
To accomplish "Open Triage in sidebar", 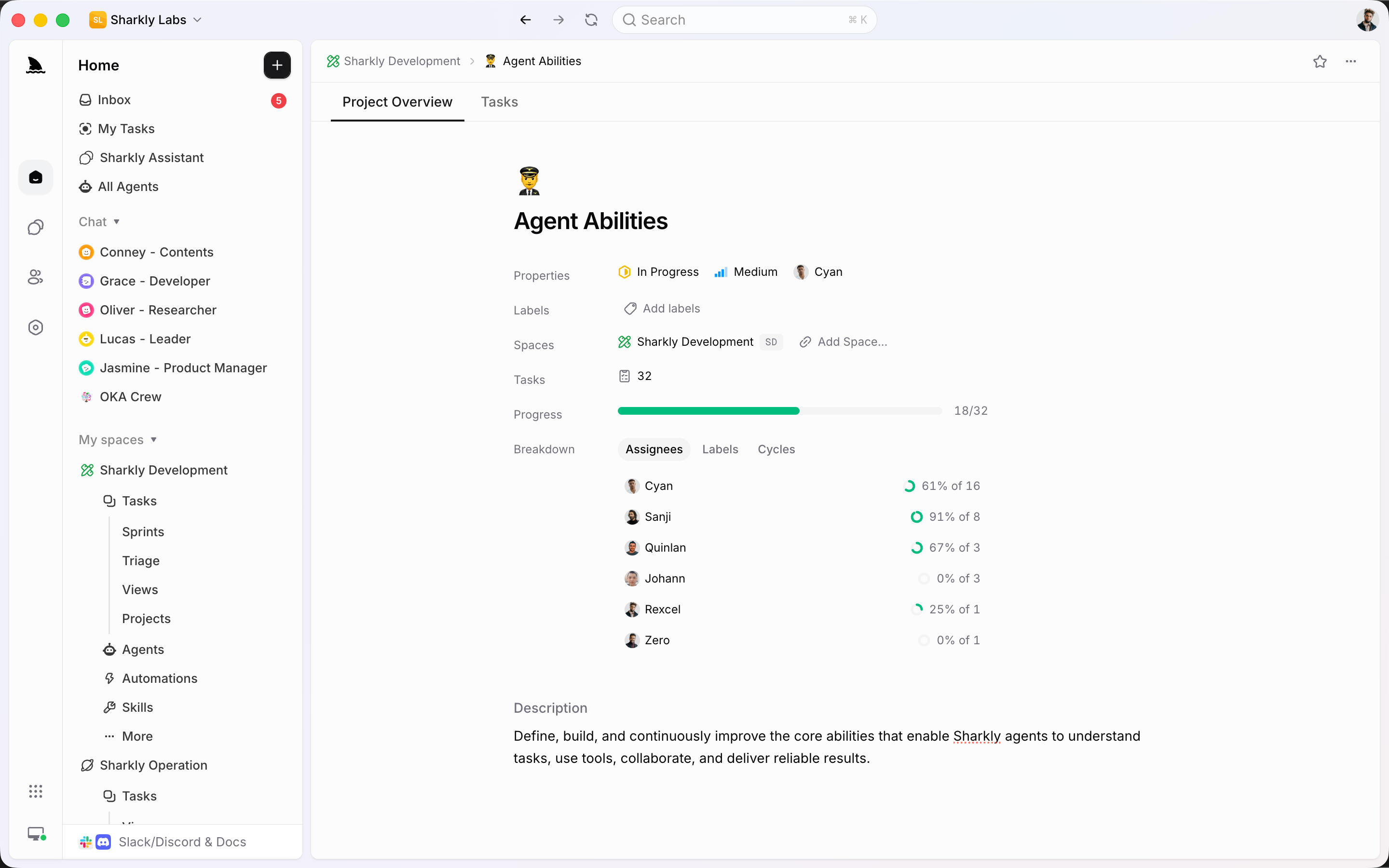I will click(x=141, y=561).
